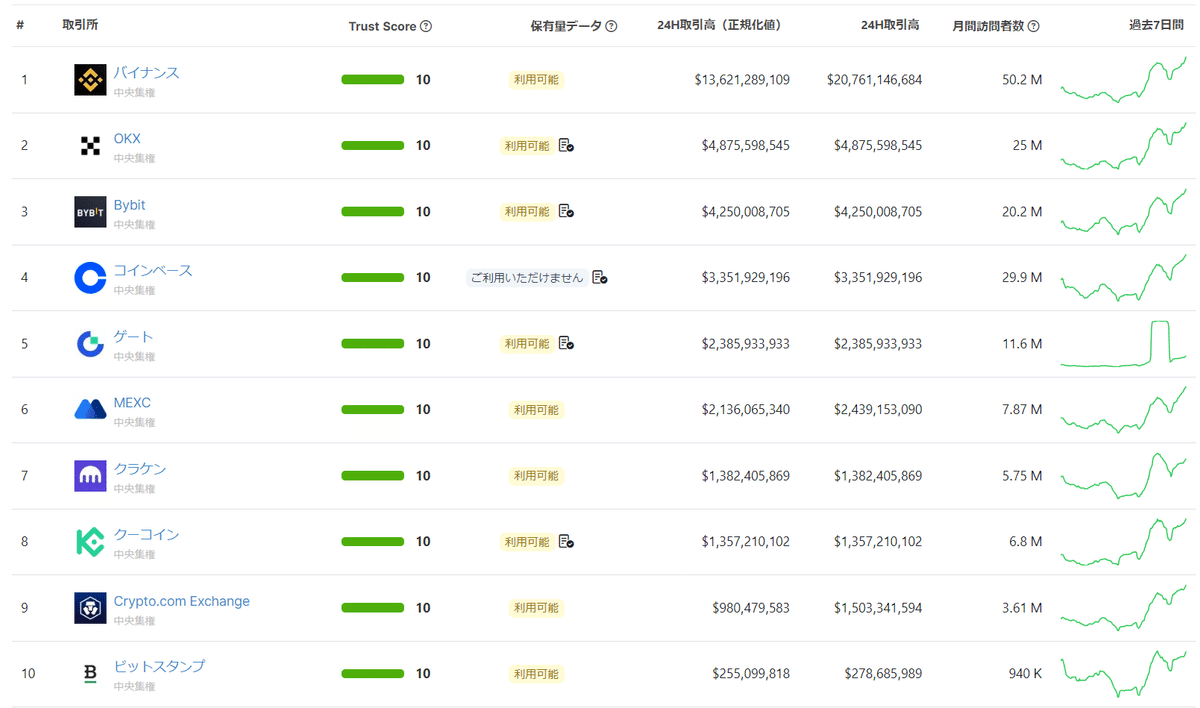Click the Bitstamp logo icon
This screenshot has width=1200, height=708.
(x=88, y=673)
